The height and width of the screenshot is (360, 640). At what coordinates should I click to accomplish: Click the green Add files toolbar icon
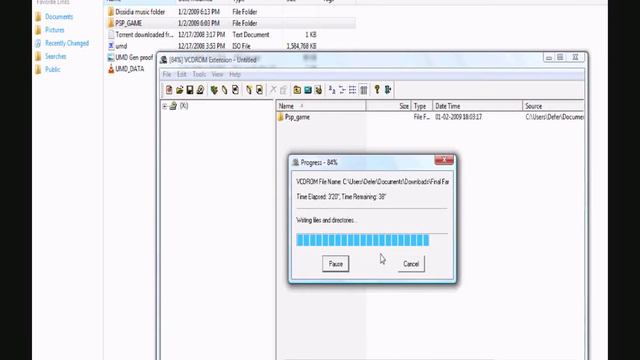[x=214, y=90]
